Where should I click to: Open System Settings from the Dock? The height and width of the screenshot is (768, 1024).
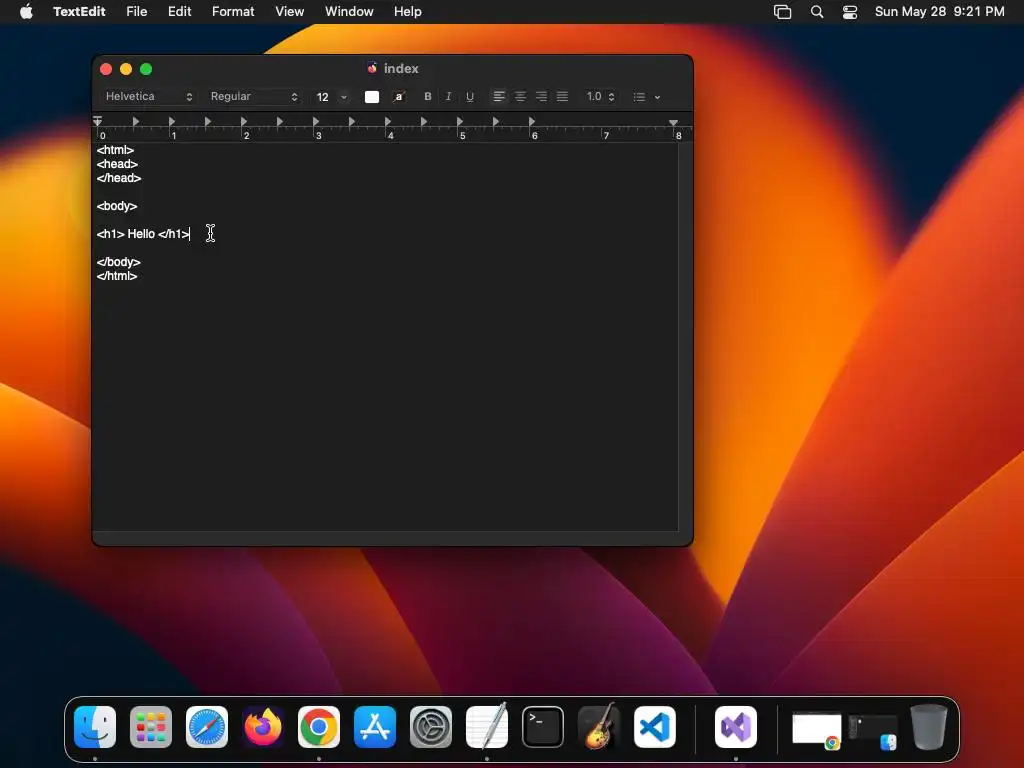(x=431, y=726)
